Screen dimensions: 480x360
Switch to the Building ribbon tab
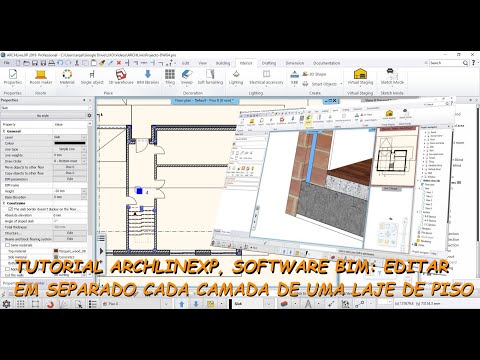coord(223,63)
